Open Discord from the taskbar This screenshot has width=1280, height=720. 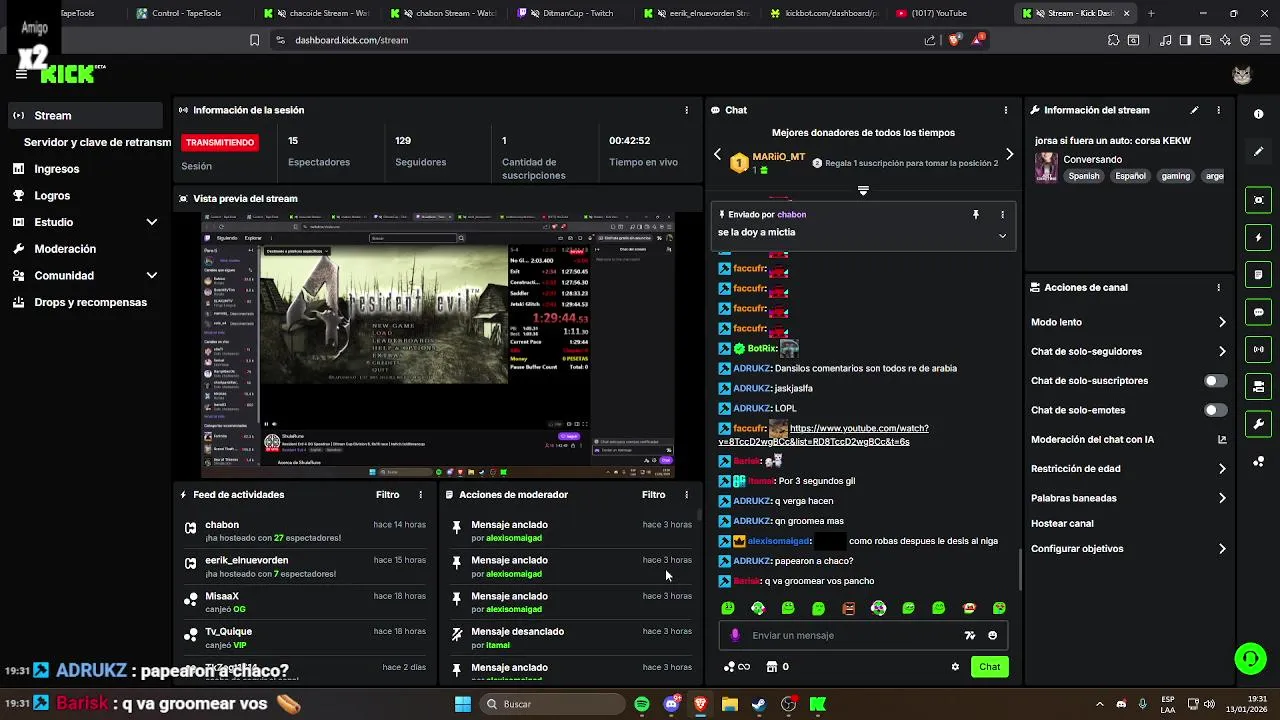671,704
